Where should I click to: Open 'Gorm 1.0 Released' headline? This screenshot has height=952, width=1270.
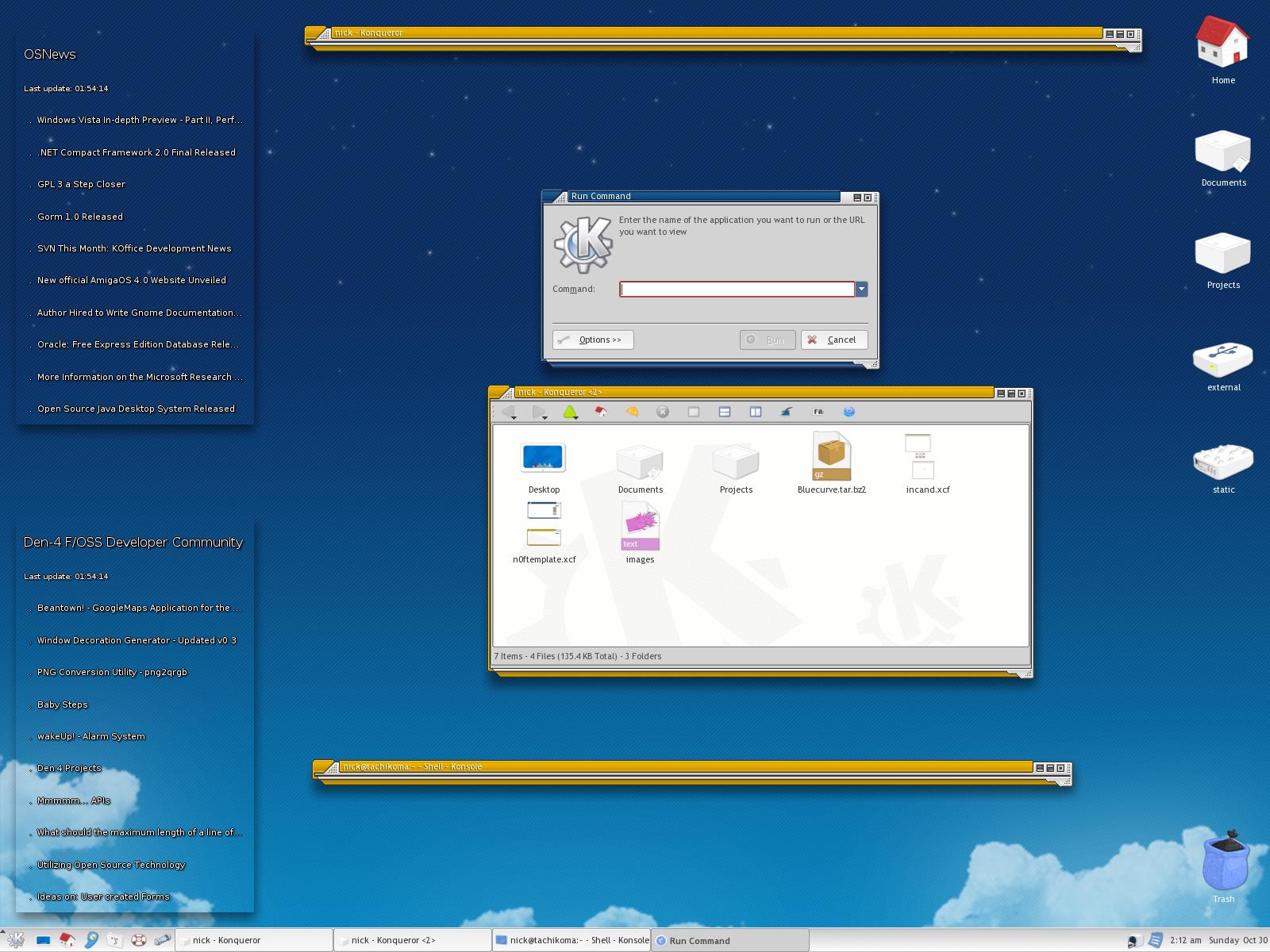pyautogui.click(x=79, y=217)
